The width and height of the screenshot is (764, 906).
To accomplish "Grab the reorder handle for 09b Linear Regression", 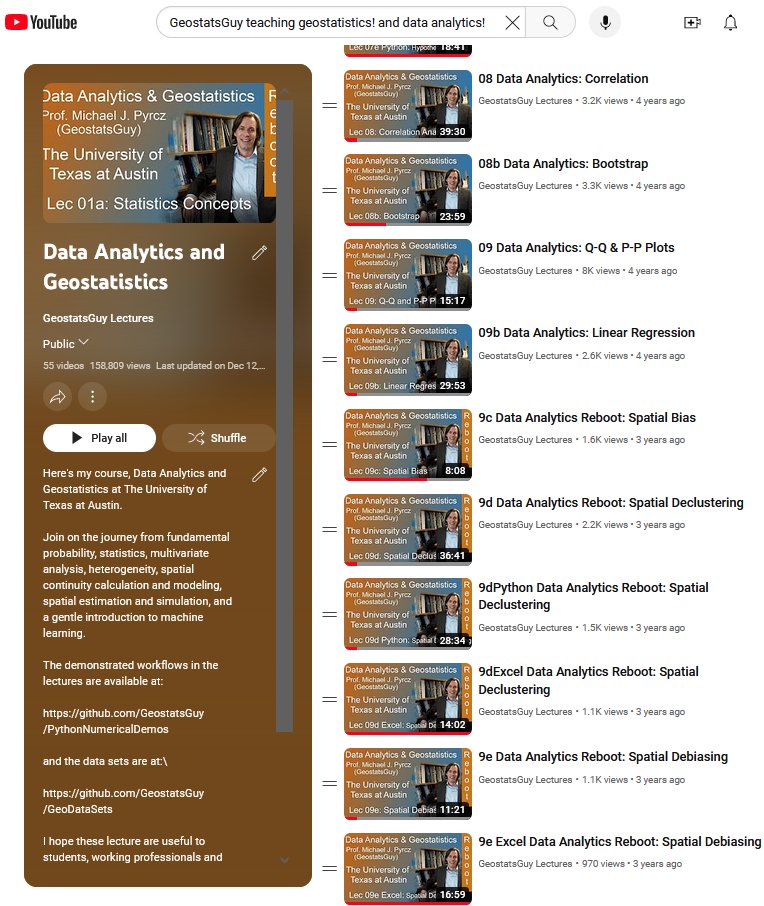I will (329, 359).
